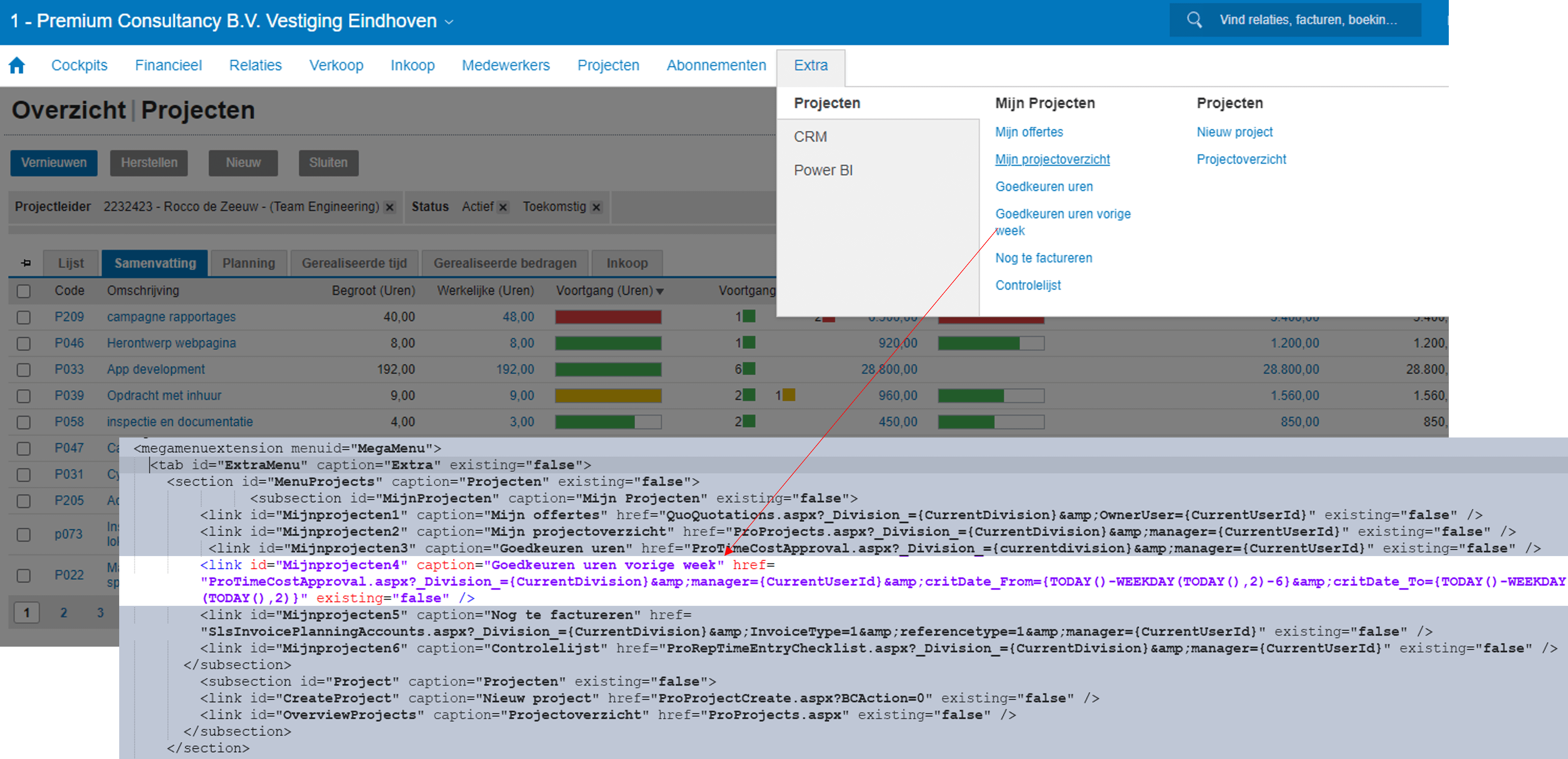This screenshot has height=759, width=1568.
Task: Go to page 2 of the project list
Action: (63, 612)
